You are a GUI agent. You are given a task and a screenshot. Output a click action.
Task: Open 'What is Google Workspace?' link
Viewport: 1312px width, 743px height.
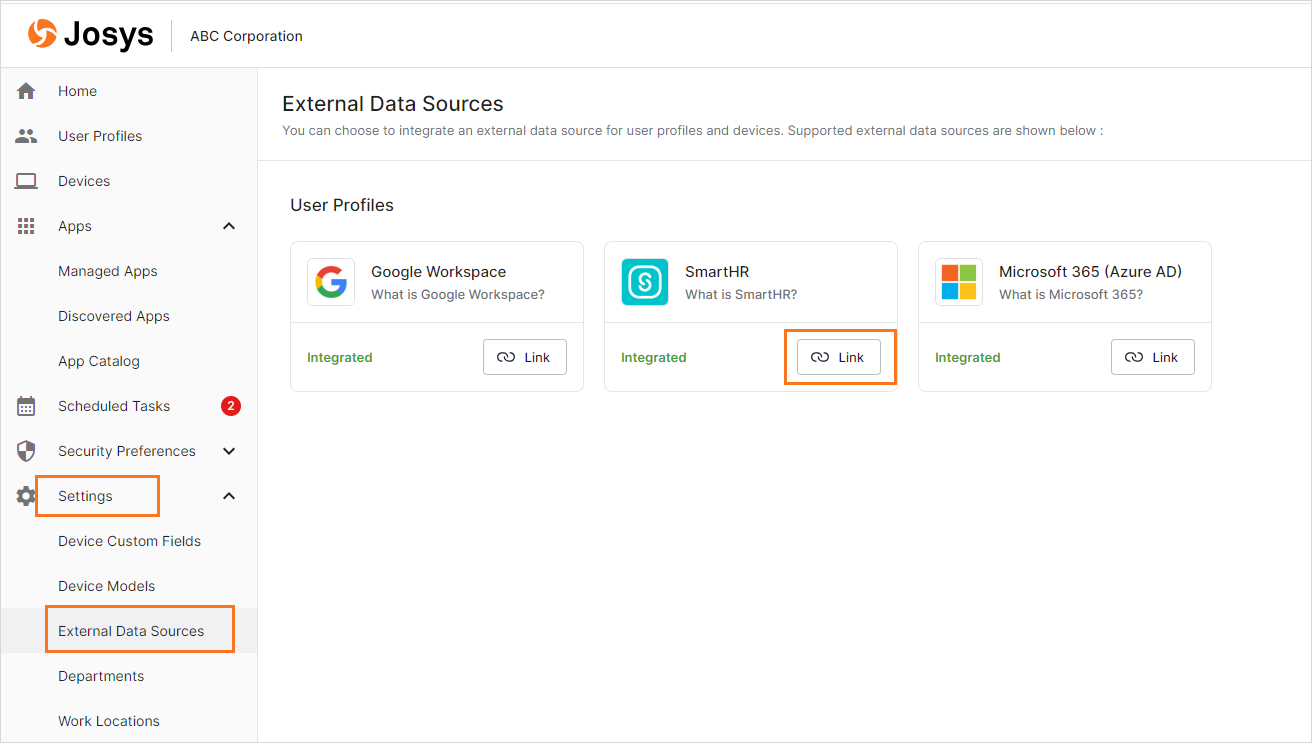pos(458,294)
